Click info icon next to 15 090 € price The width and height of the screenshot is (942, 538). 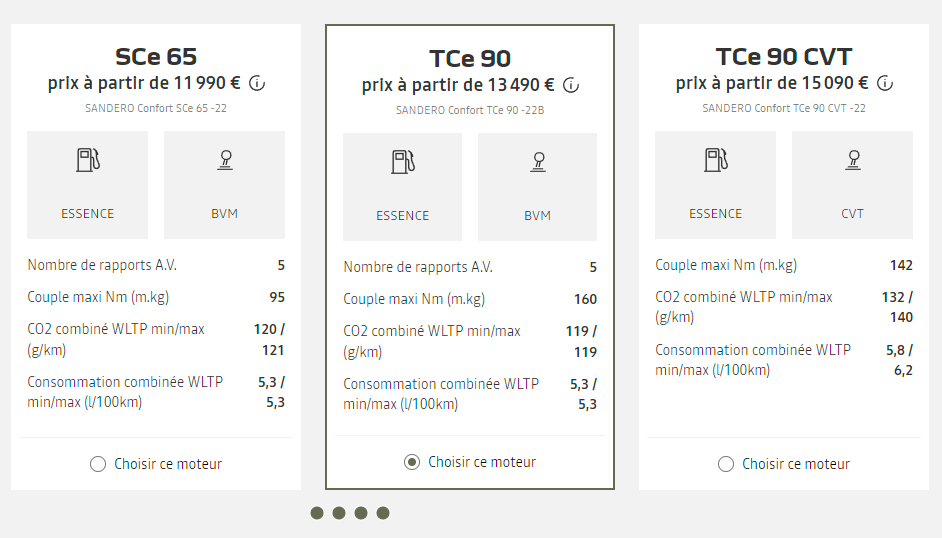point(885,83)
